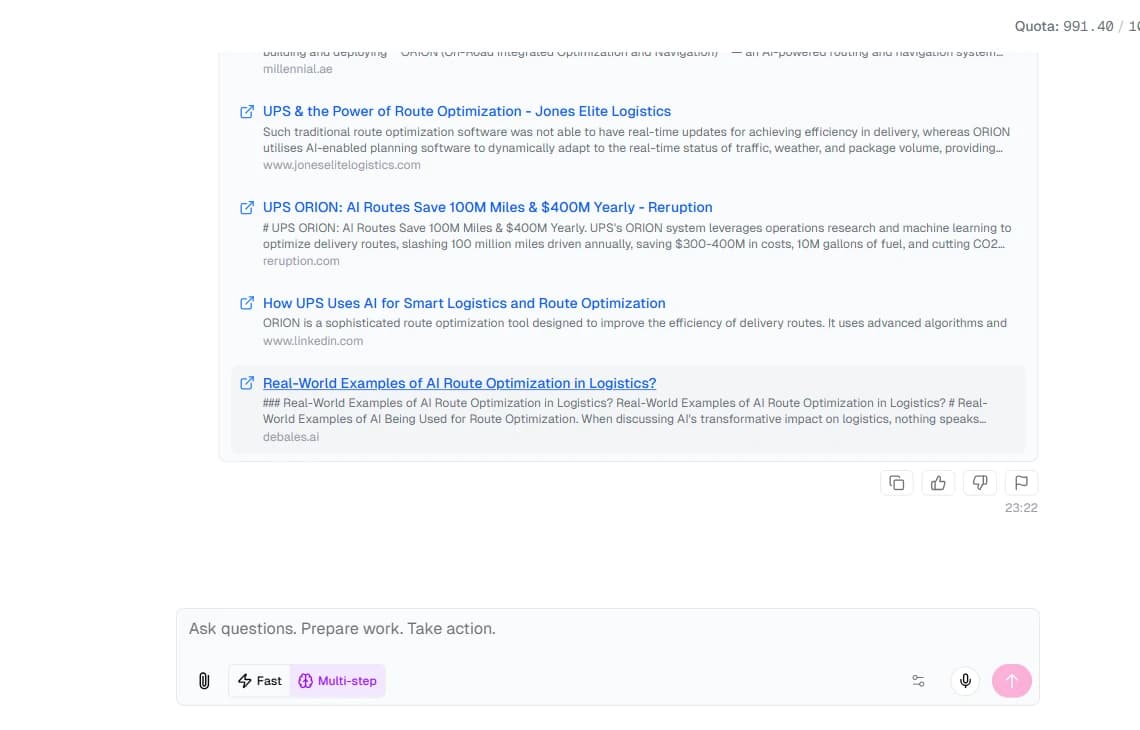Image resolution: width=1140 pixels, height=730 pixels.
Task: Select the reruption.com source text
Action: [x=301, y=261]
